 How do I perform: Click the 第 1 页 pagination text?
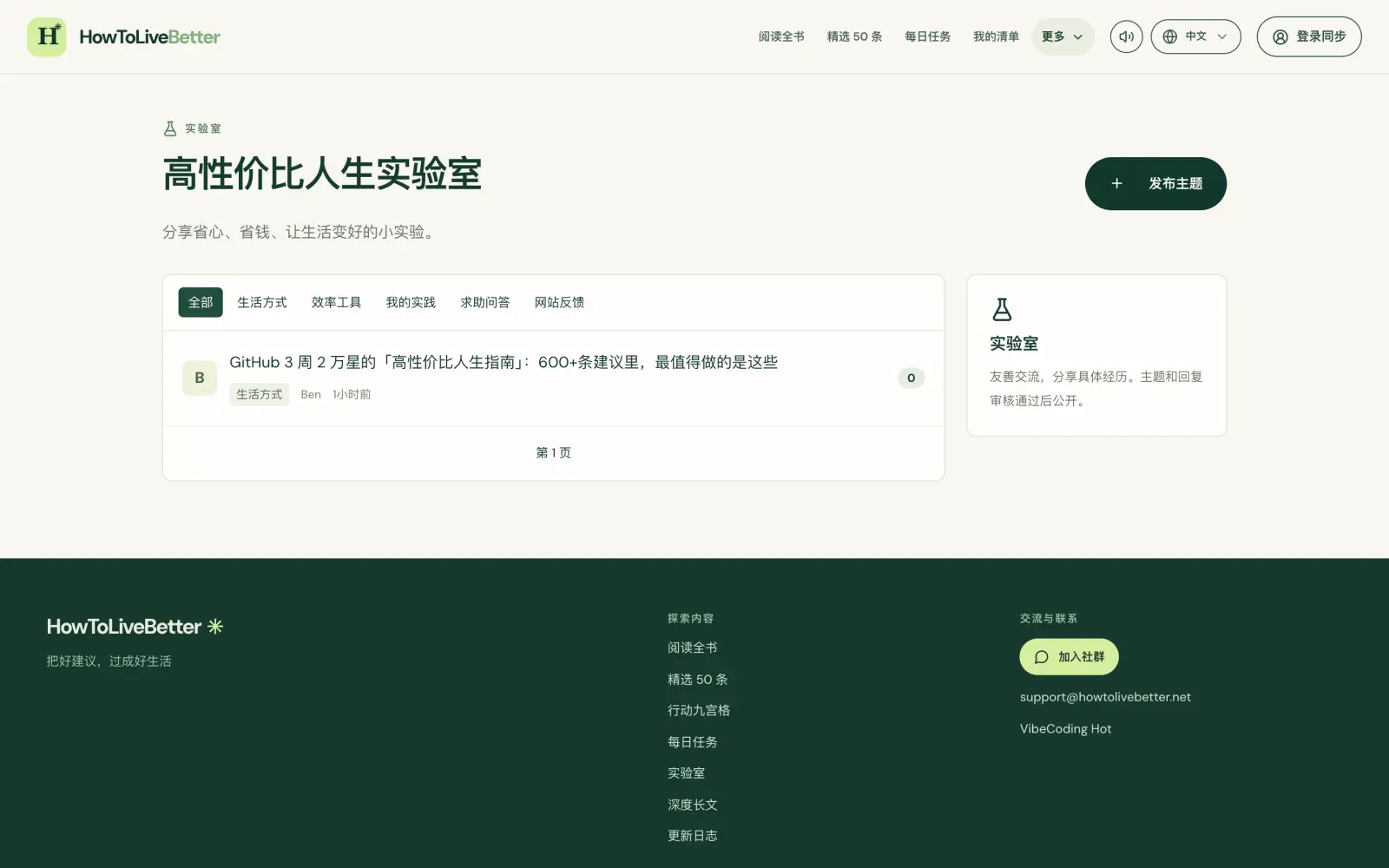coord(554,452)
